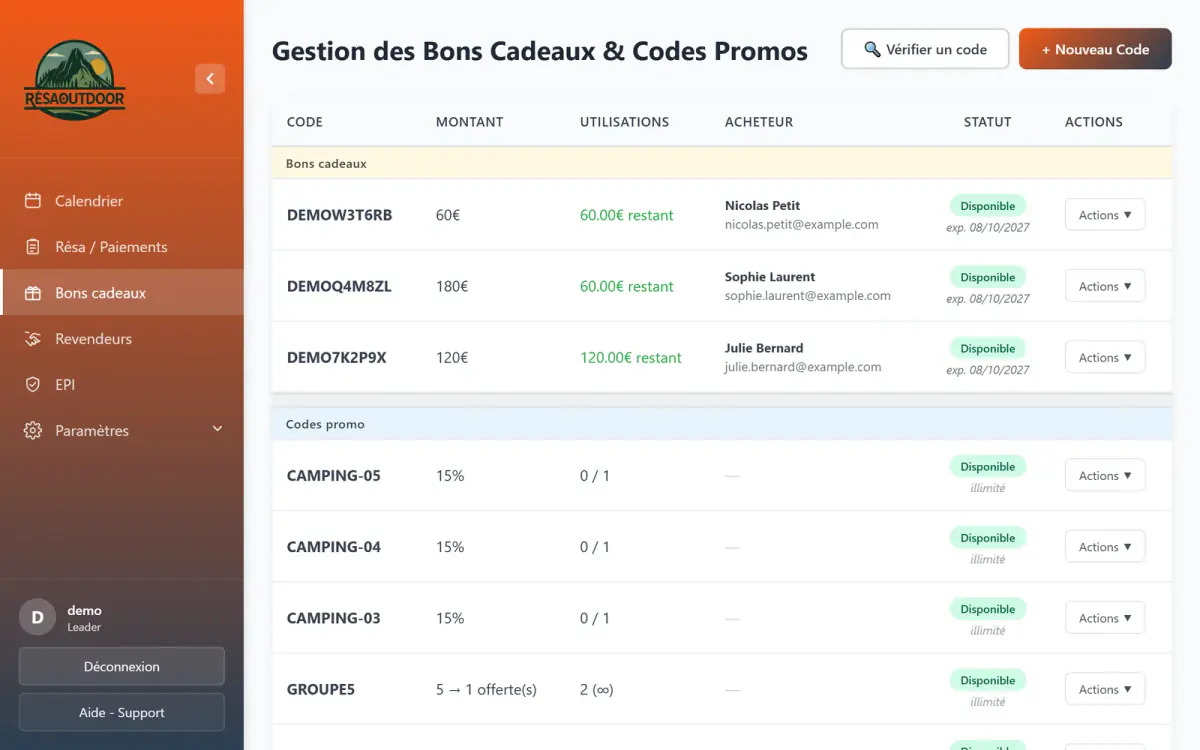Select the code CAMPING-04
The width and height of the screenshot is (1200, 750).
[333, 547]
